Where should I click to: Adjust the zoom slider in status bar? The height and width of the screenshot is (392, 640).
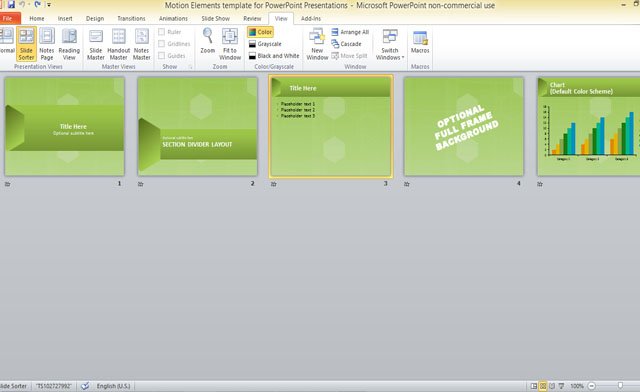click(620, 385)
